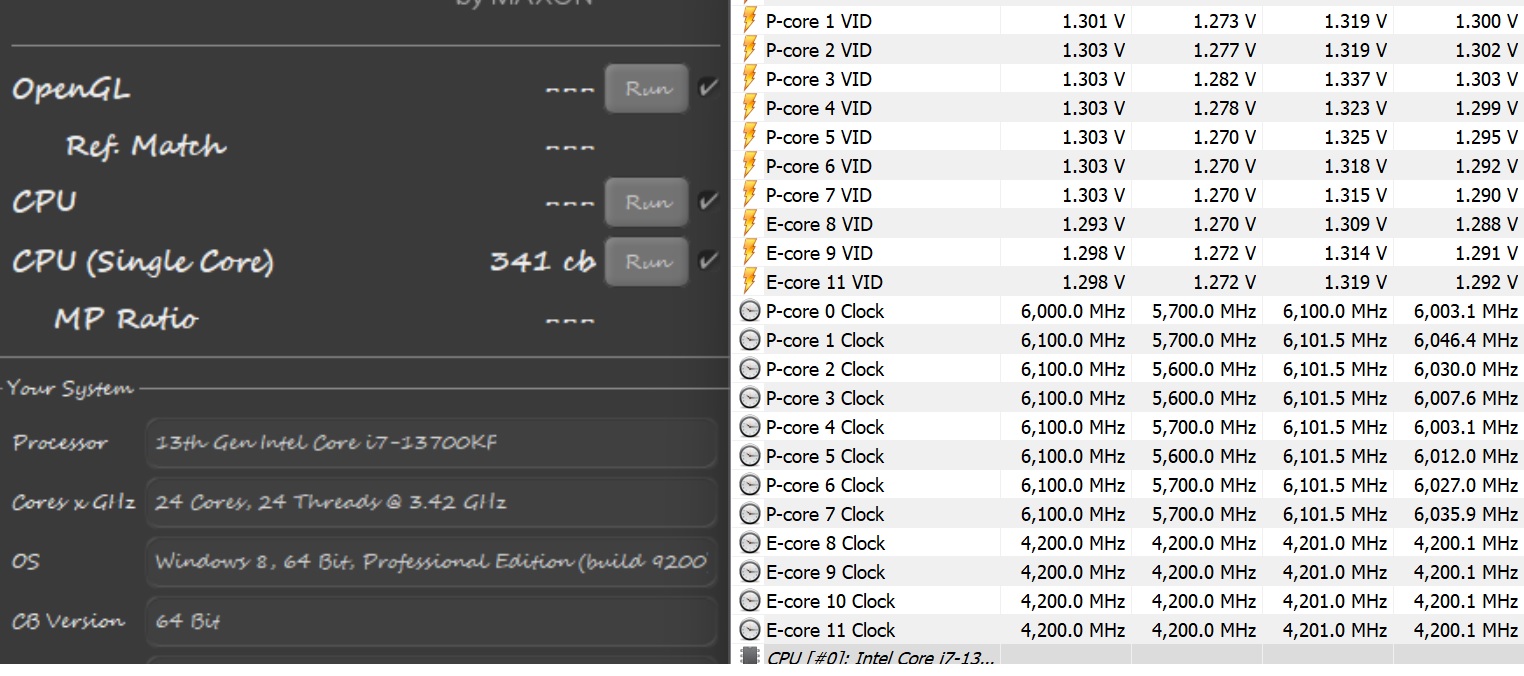Click the clock icon beside E-core 9 Clock

pos(750,572)
